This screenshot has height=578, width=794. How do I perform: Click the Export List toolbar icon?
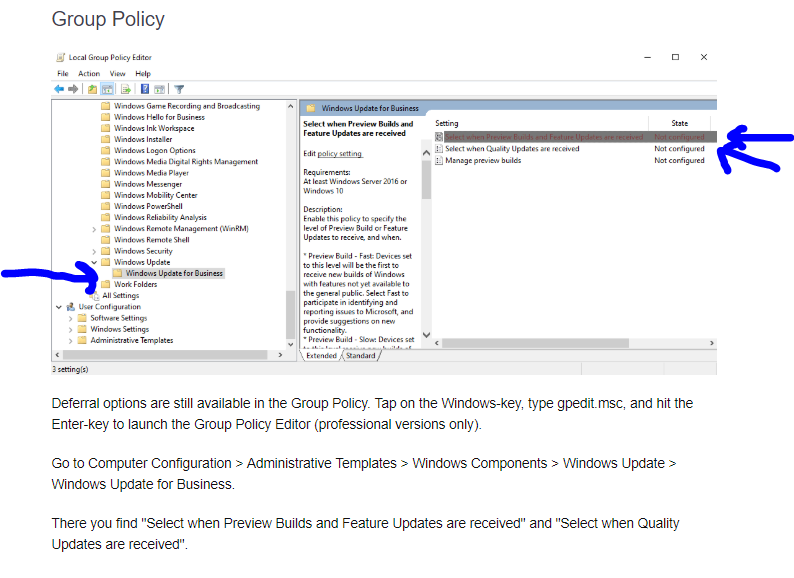pyautogui.click(x=126, y=89)
